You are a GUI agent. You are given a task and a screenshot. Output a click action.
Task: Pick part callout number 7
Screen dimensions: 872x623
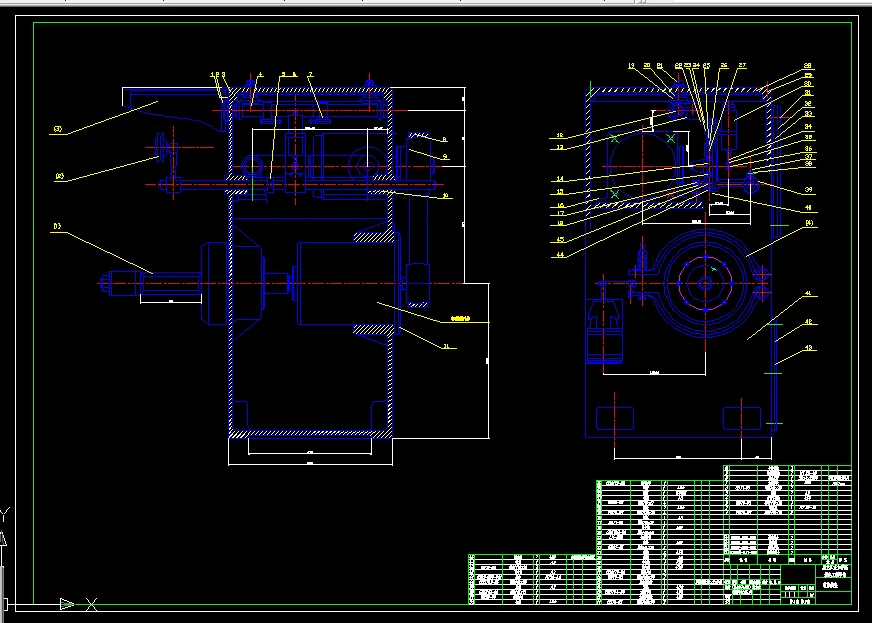tap(310, 75)
